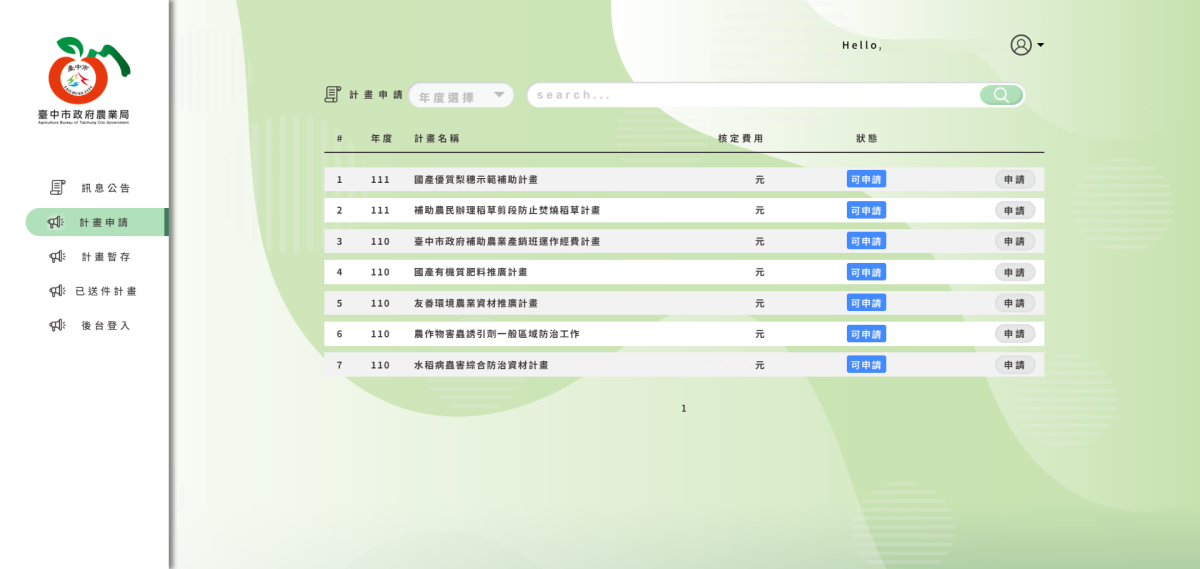The height and width of the screenshot is (569, 1200).
Task: Open 計畫申請 in the sidebar menu
Action: (104, 222)
